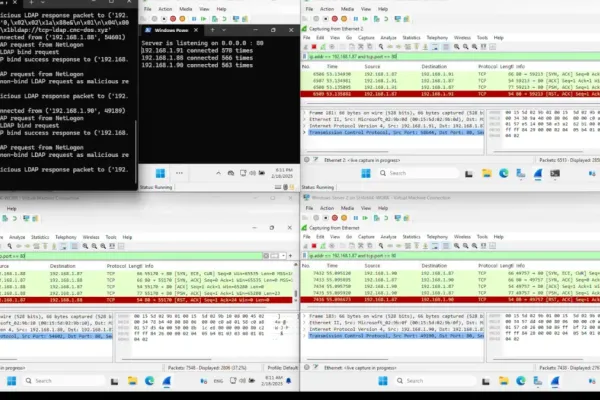Expand Ethernet II in Windows Server 2 Wireshark
Viewport: 600px width, 400px height.
pyautogui.click(x=305, y=323)
